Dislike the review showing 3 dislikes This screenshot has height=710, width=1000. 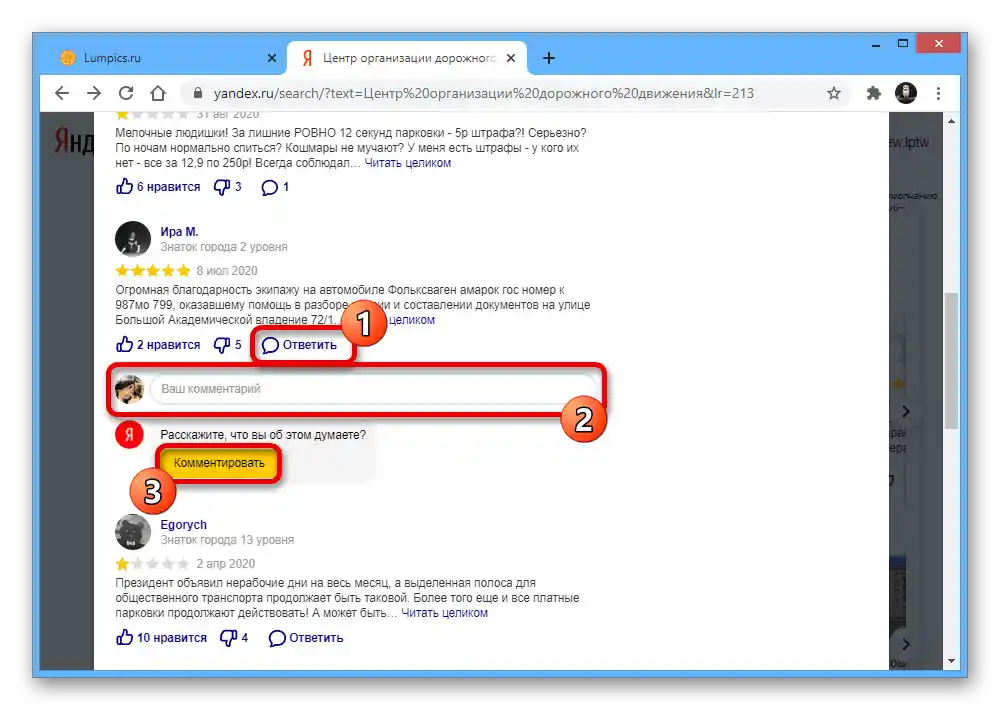click(228, 187)
